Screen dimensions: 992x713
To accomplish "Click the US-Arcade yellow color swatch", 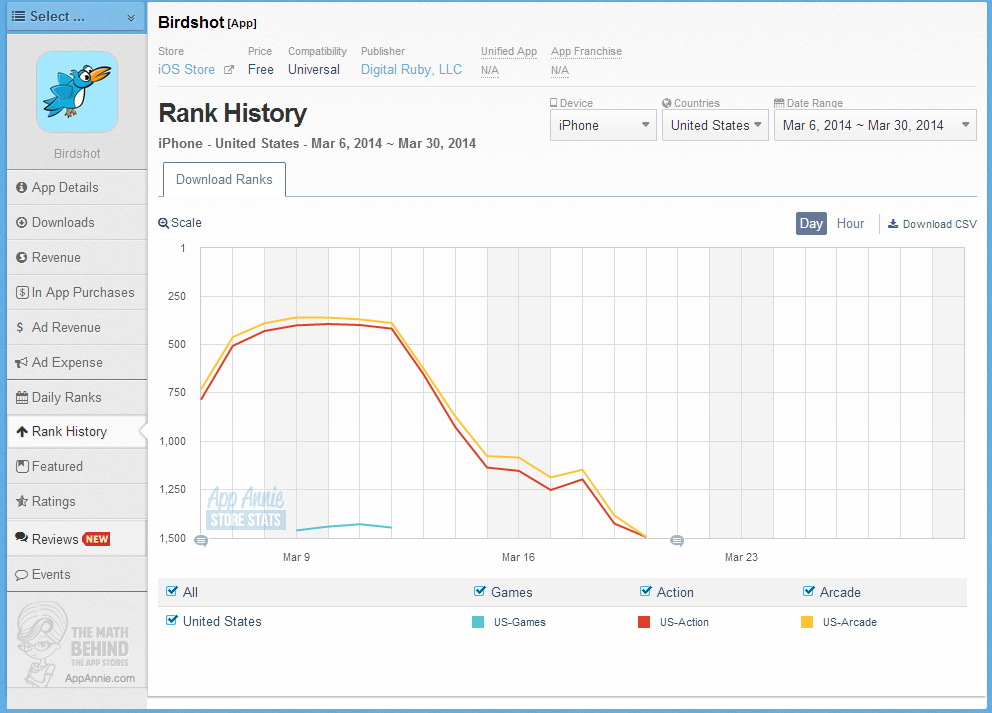I will [807, 622].
